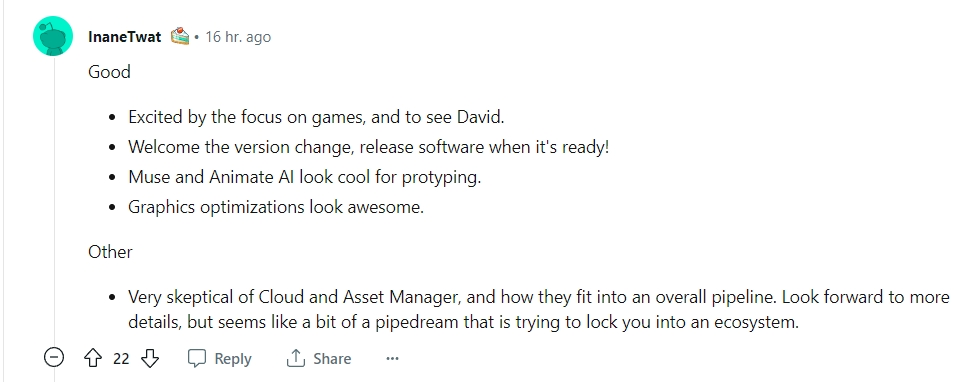Click the Muse and Animate AI bullet

(304, 177)
